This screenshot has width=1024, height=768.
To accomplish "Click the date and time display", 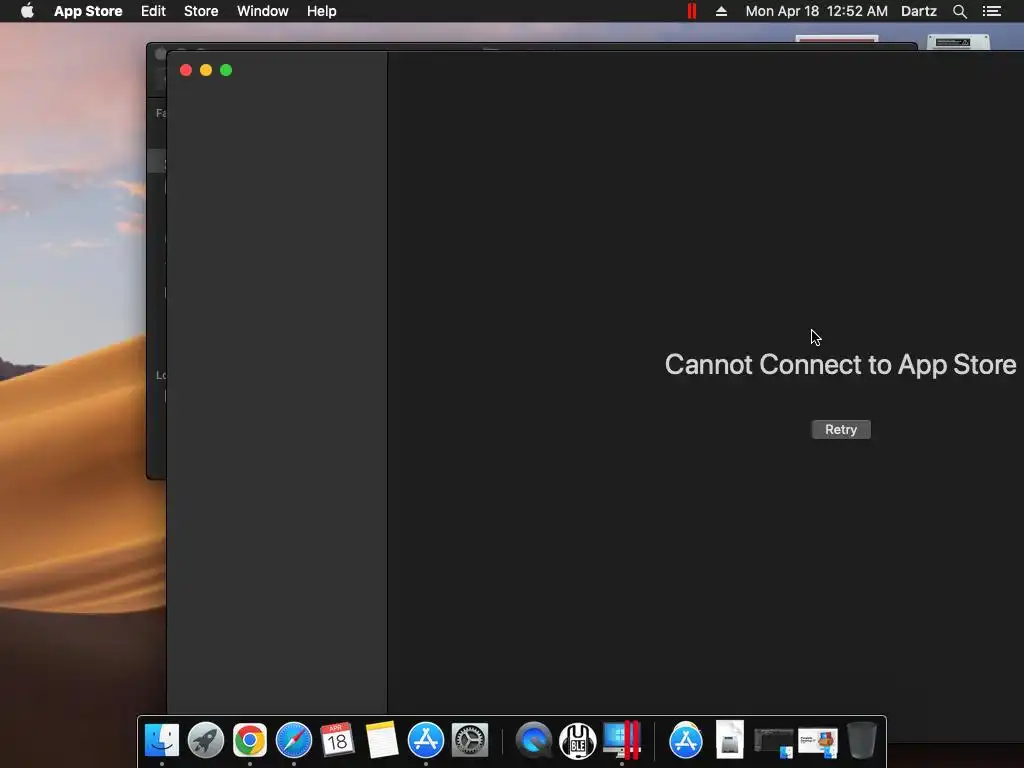I will click(816, 11).
